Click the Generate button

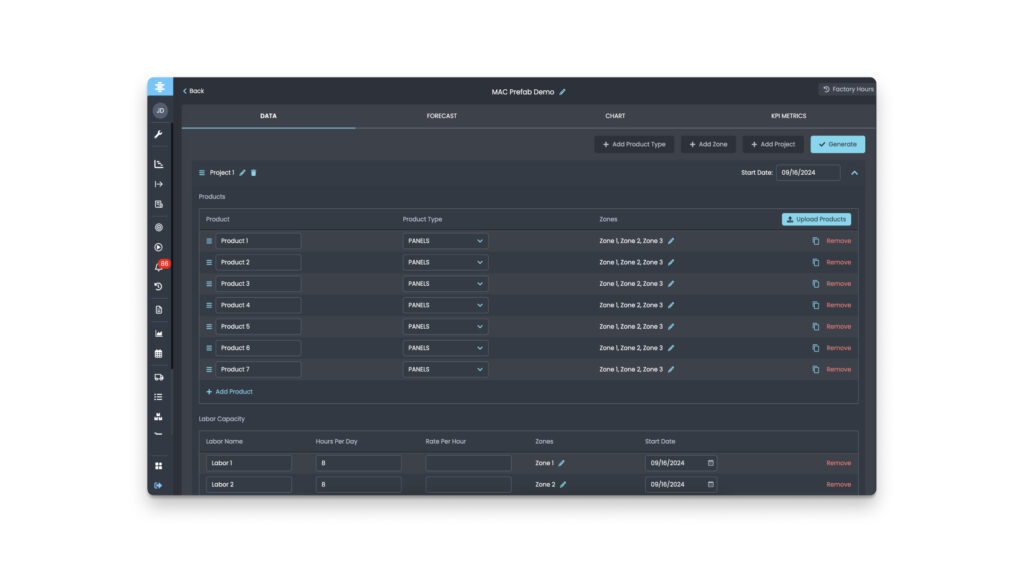(x=838, y=144)
